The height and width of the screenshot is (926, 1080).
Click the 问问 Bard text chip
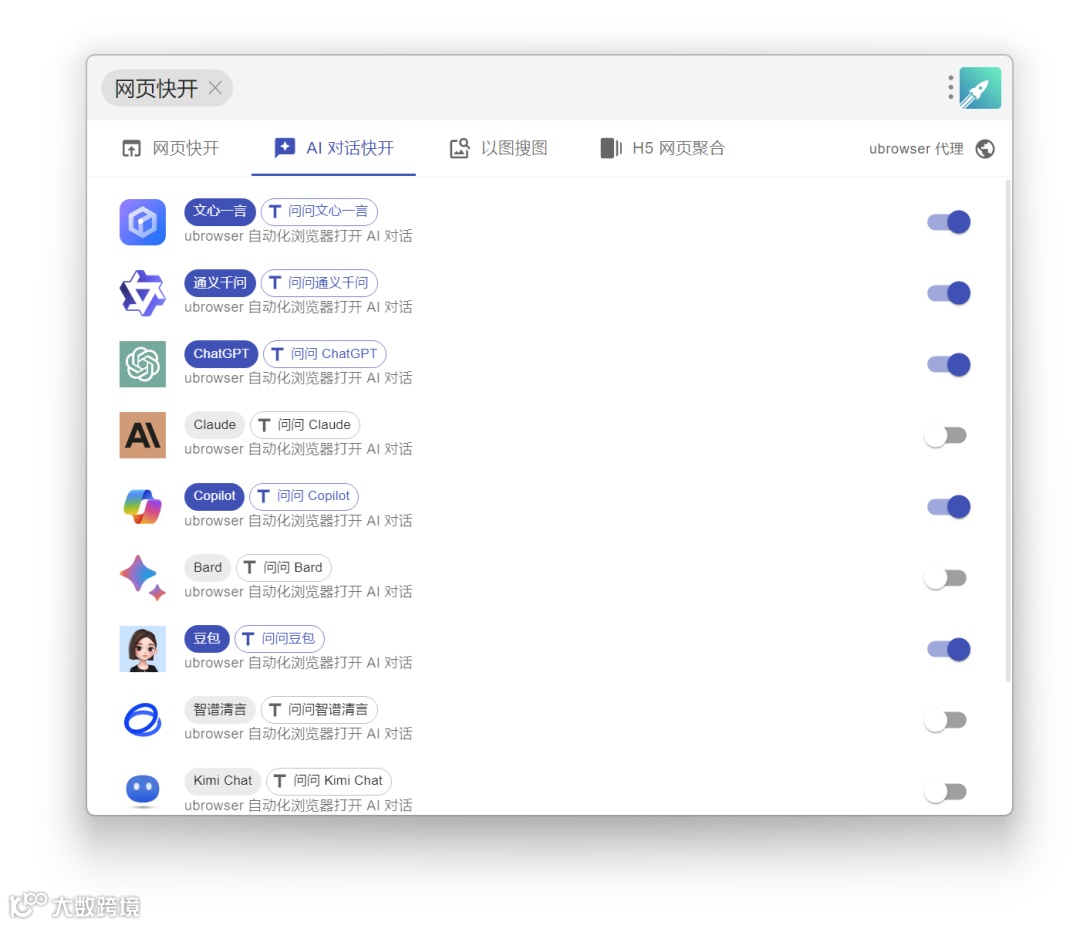click(284, 567)
